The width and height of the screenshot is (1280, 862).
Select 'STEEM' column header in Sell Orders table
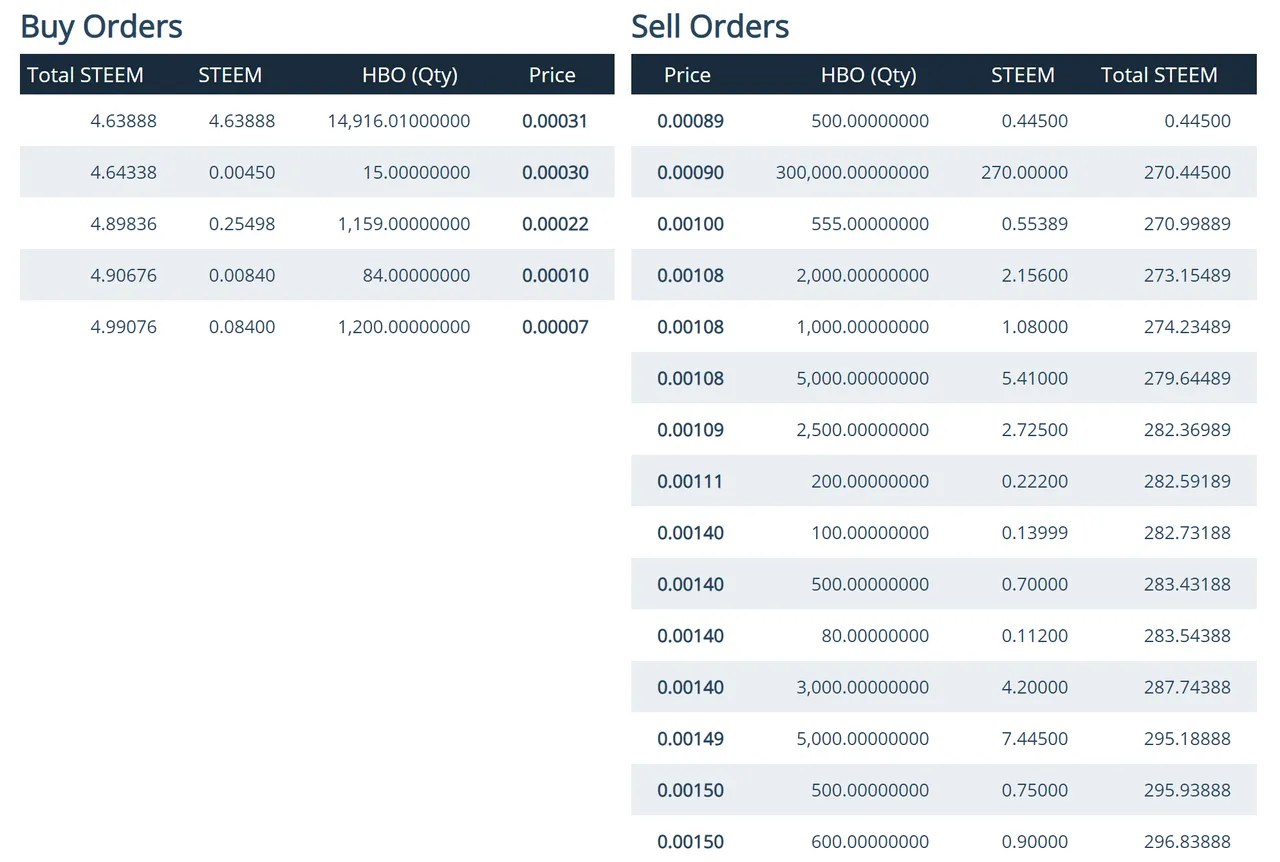tap(1022, 75)
